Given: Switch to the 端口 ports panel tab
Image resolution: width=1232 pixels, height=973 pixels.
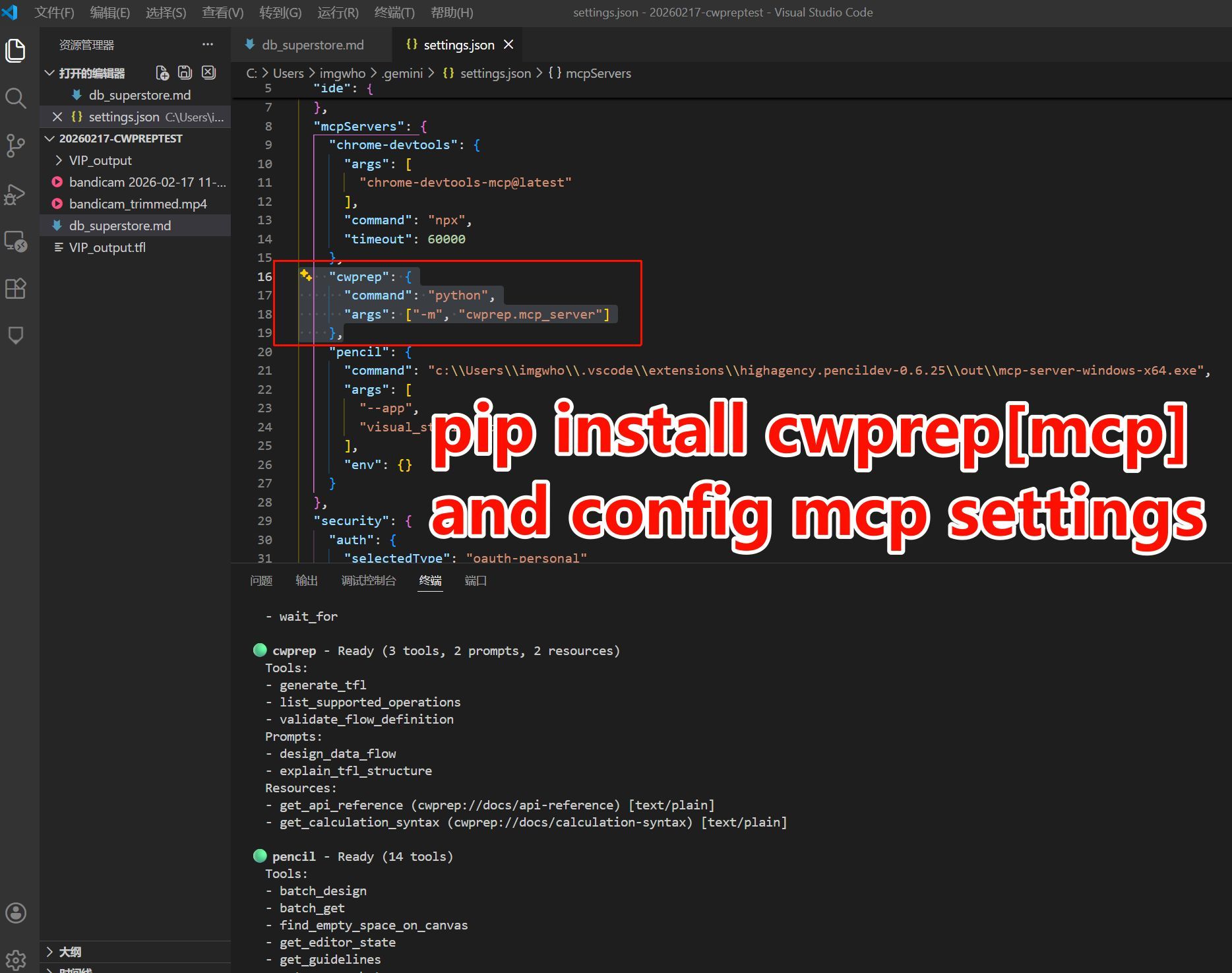Looking at the screenshot, I should click(476, 581).
